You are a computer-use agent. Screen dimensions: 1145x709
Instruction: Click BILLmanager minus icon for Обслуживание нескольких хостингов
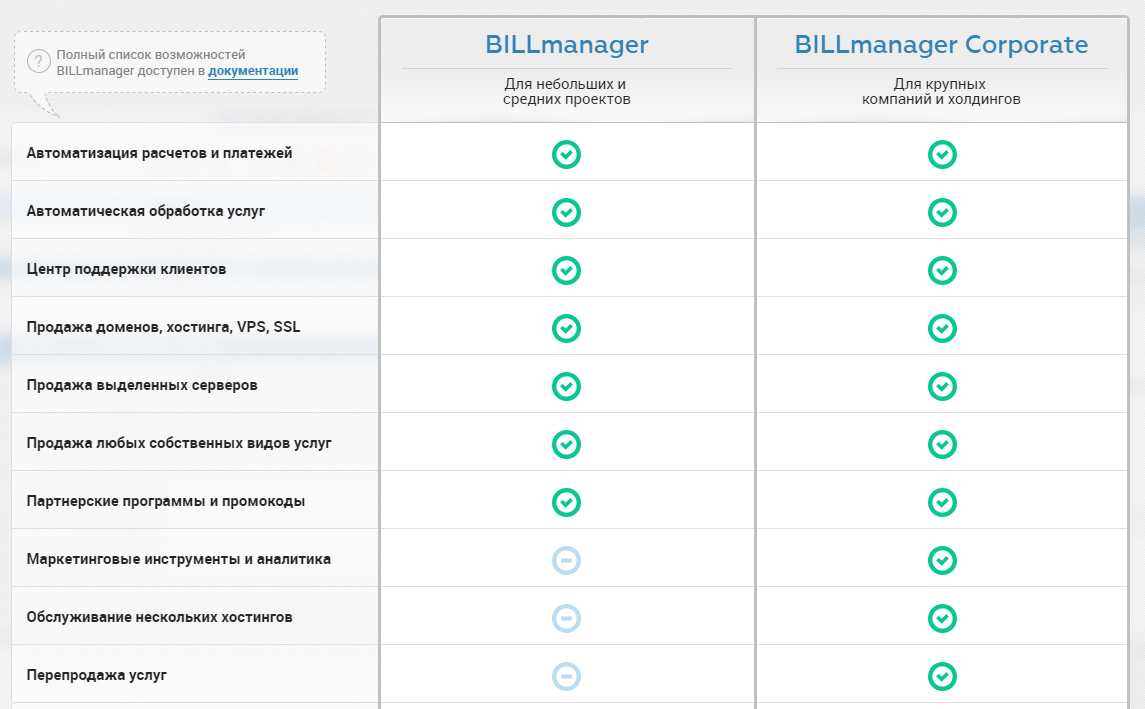[x=566, y=618]
